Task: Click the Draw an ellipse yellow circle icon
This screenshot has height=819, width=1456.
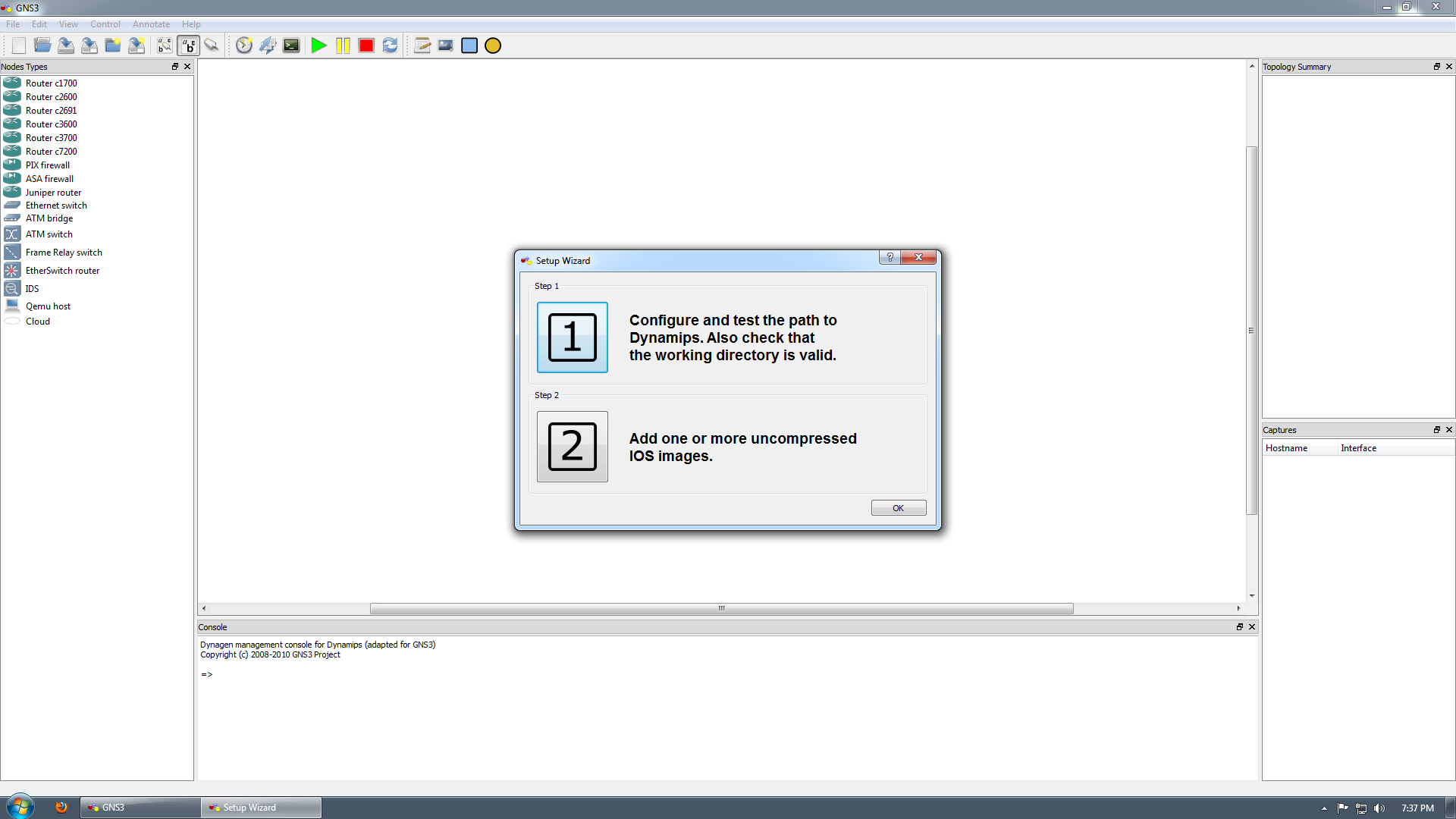Action: 493,45
